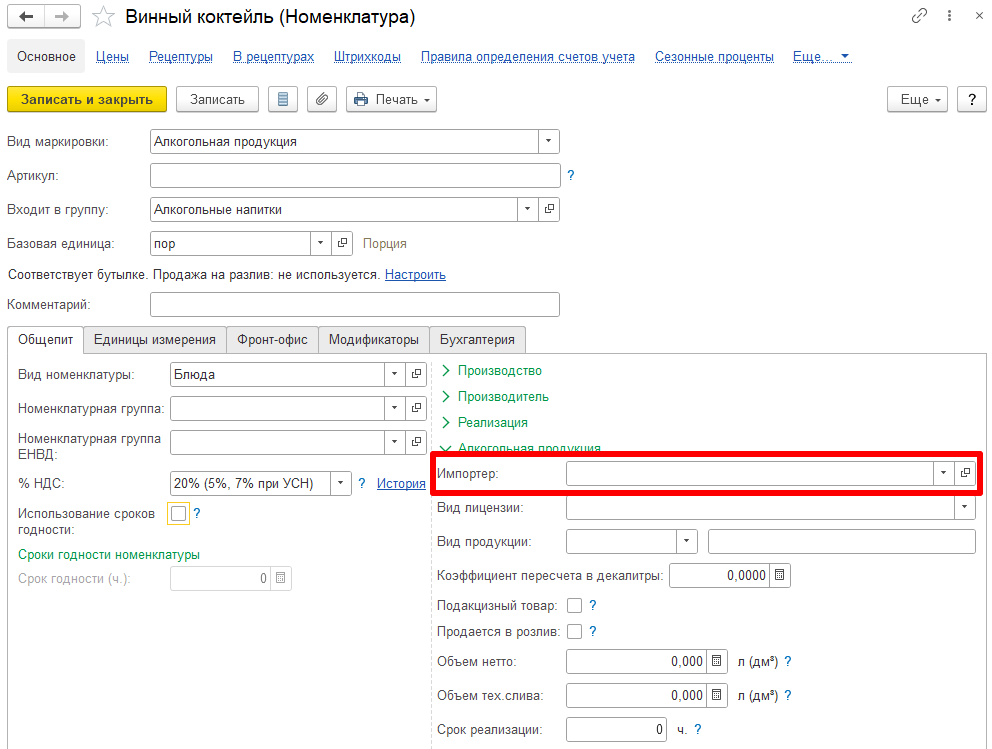
Task: Open calculator for Объем тех.слива
Action: click(717, 695)
